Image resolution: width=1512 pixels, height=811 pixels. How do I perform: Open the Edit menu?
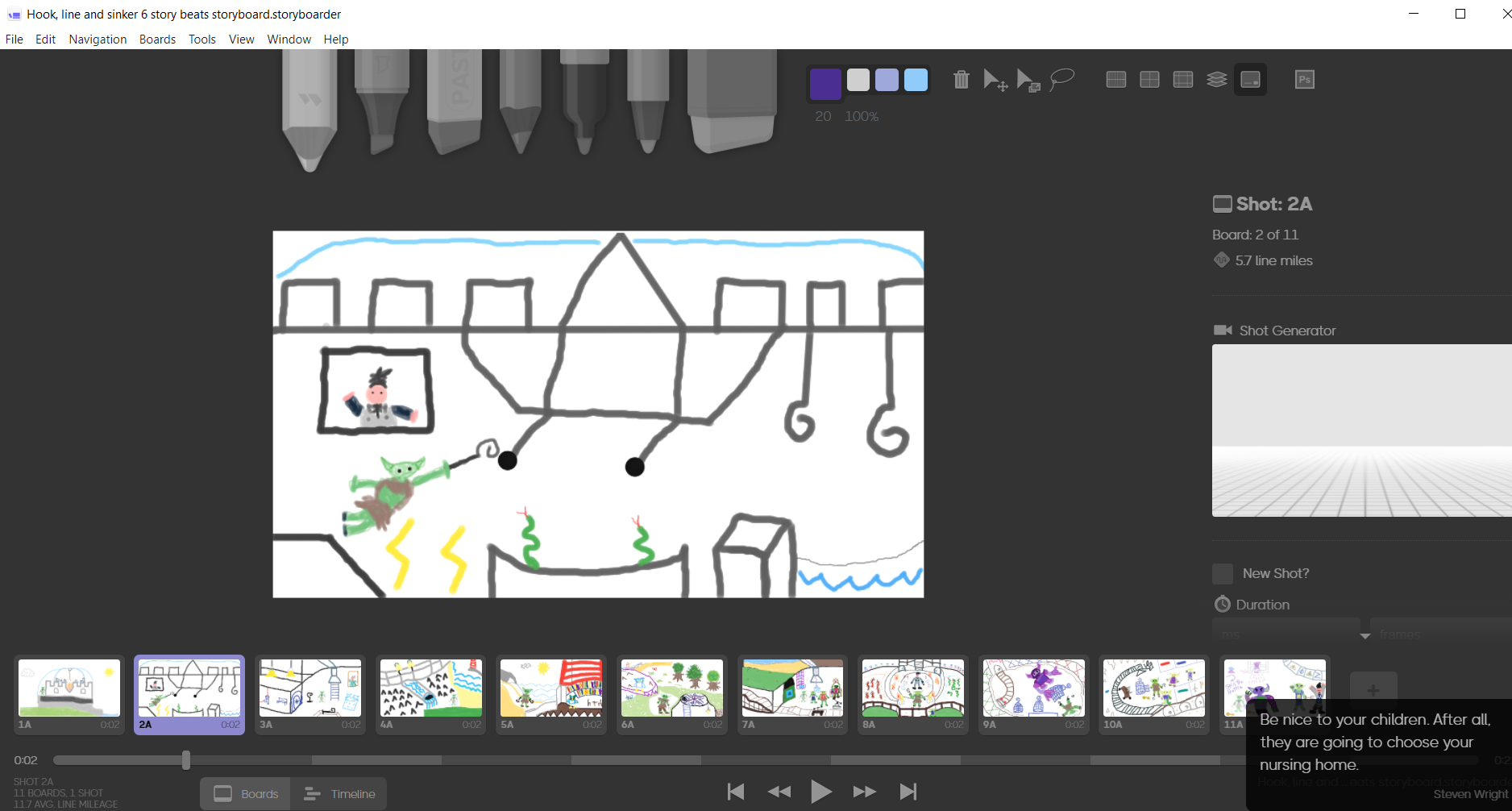tap(45, 39)
